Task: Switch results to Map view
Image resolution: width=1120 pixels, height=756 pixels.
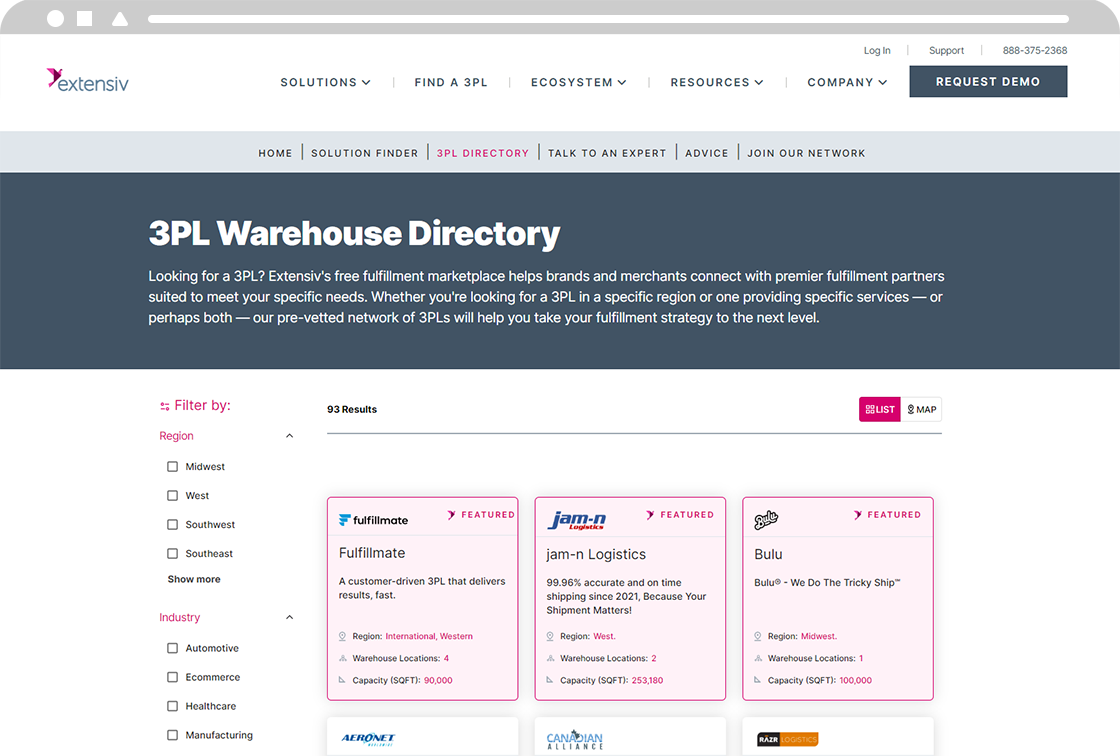Action: pyautogui.click(x=921, y=409)
